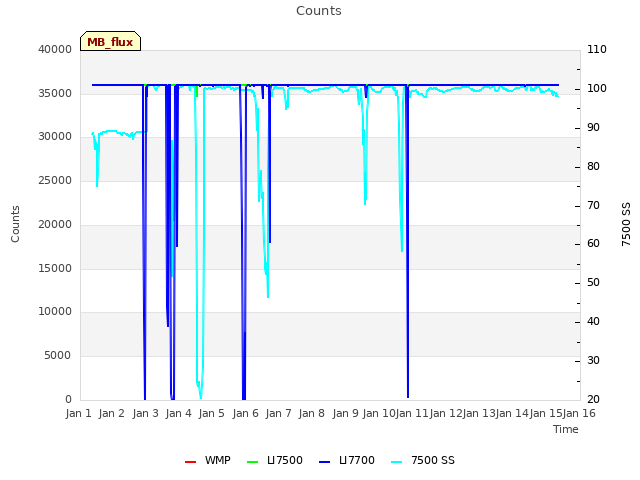Click the 60 right axis label
Screen dimensions: 640x480
coord(593,244)
